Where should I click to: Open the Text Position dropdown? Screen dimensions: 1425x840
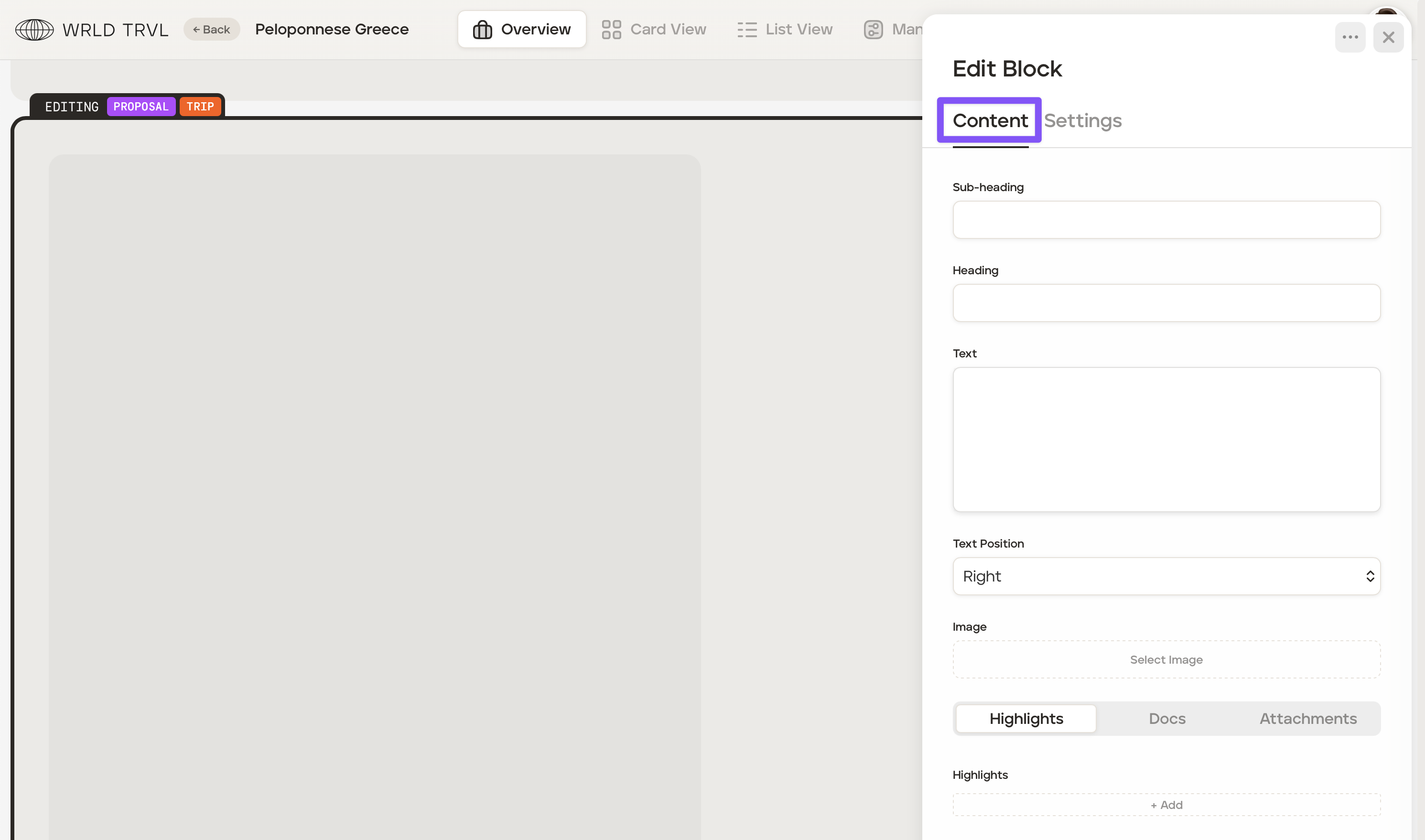tap(1166, 576)
